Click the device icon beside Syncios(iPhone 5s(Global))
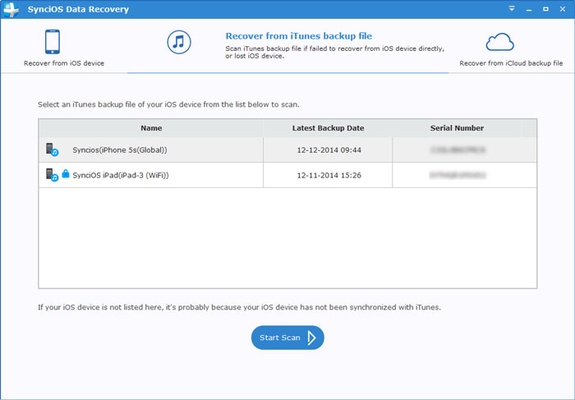Viewport: 575px width, 400px height. point(52,150)
